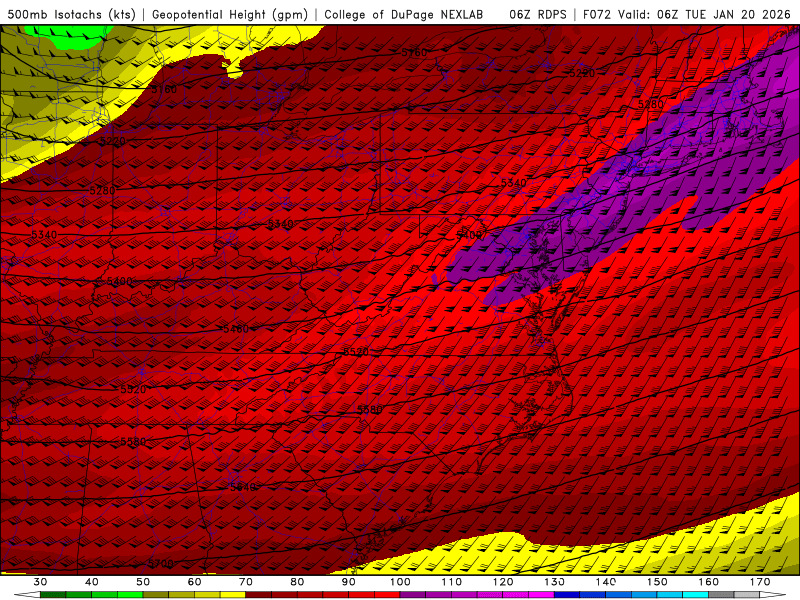Click the 150 value on the color scale
The height and width of the screenshot is (600, 800).
tap(658, 582)
